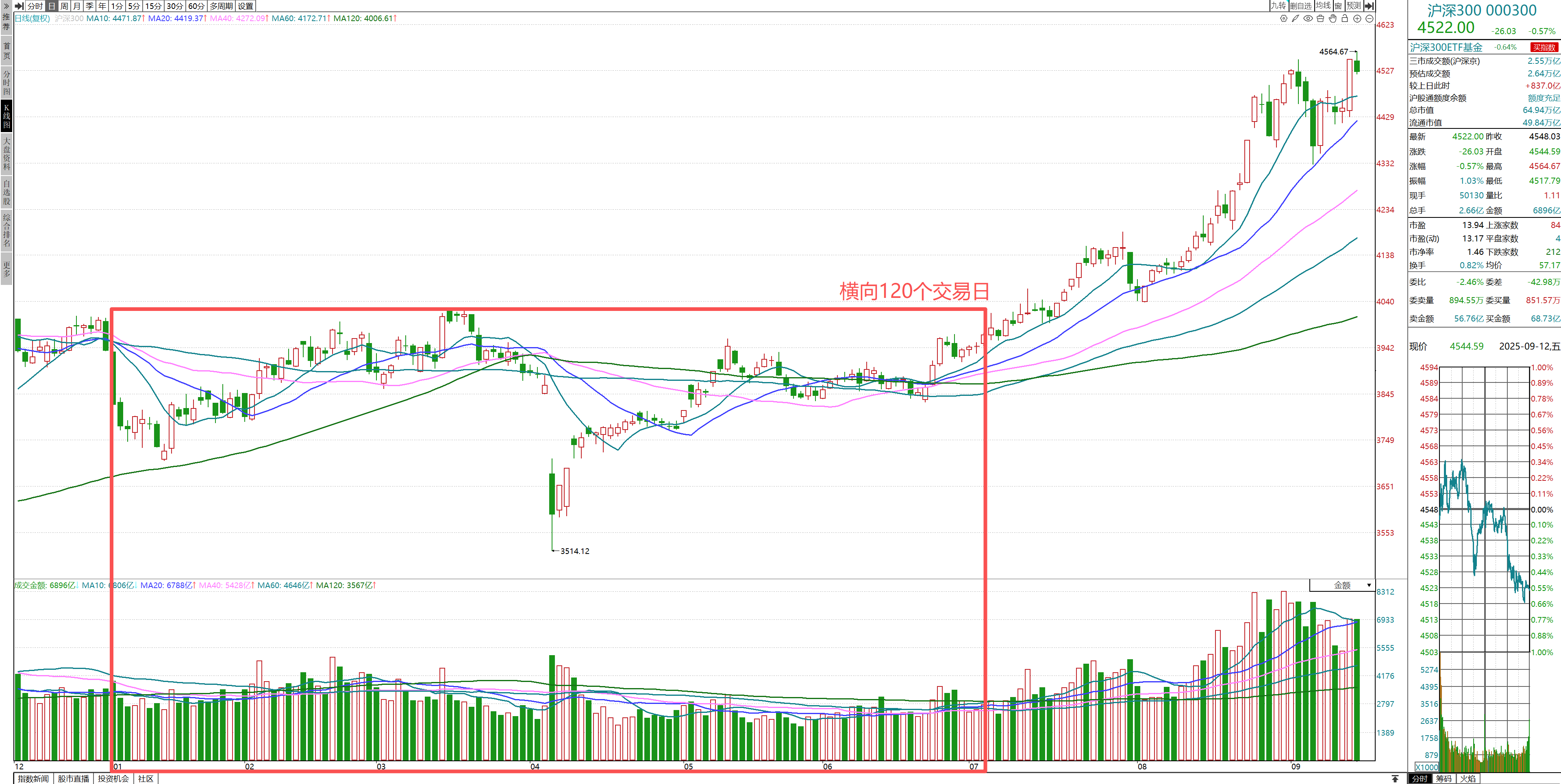The height and width of the screenshot is (784, 1561).
Task: Click the chart settings gear icon
Action: (1283, 19)
